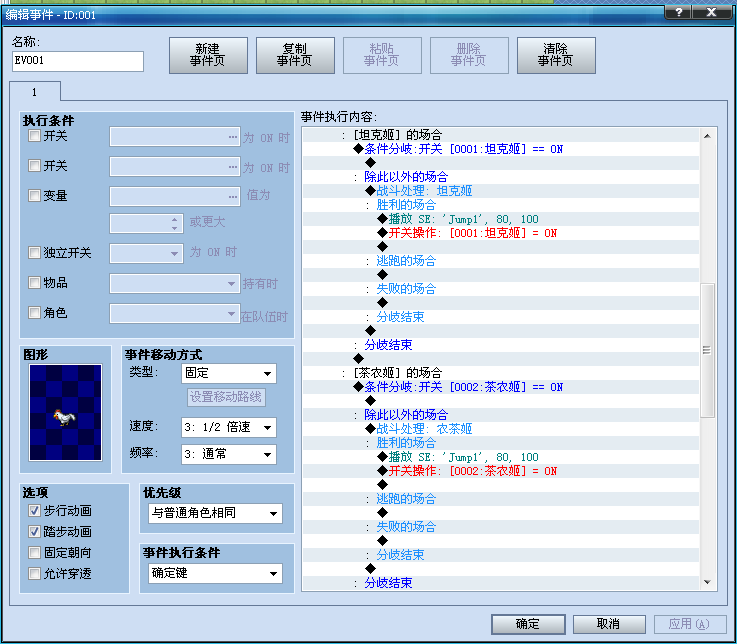Open the 频率 dropdown showing 通常
This screenshot has width=737, height=644.
click(x=229, y=455)
